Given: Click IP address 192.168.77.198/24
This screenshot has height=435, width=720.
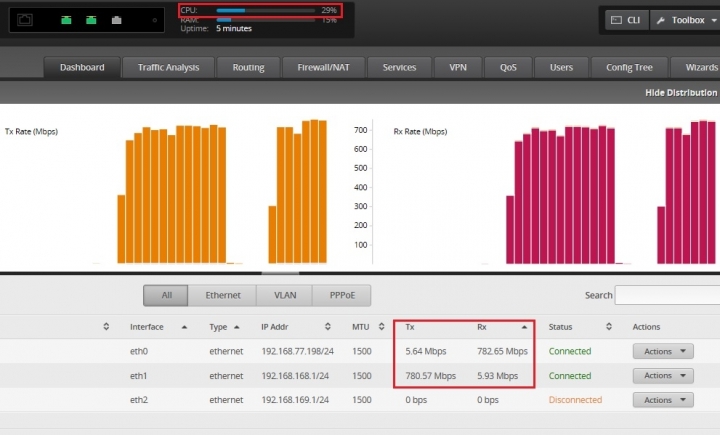Looking at the screenshot, I should click(298, 351).
